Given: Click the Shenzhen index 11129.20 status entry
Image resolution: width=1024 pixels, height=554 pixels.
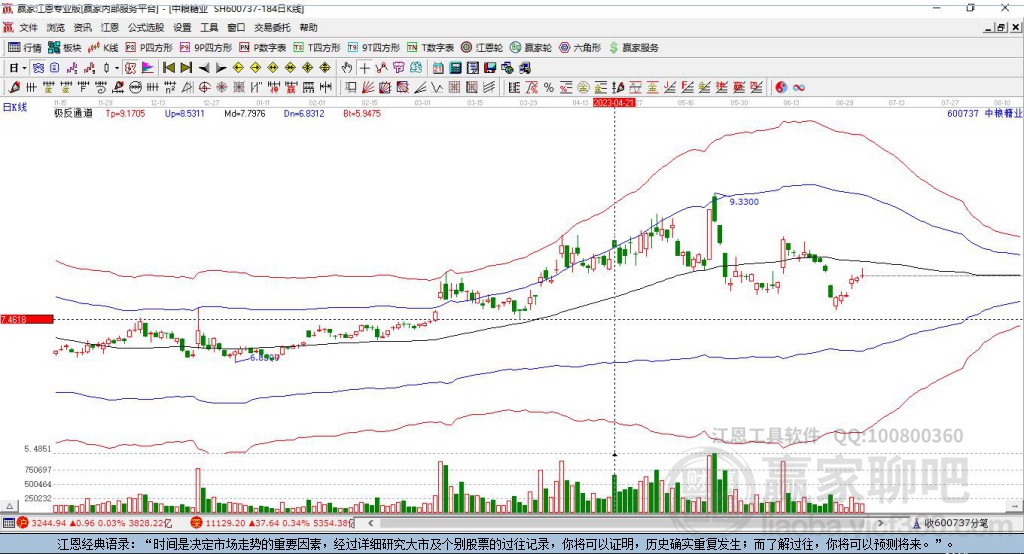Looking at the screenshot, I should [x=272, y=523].
